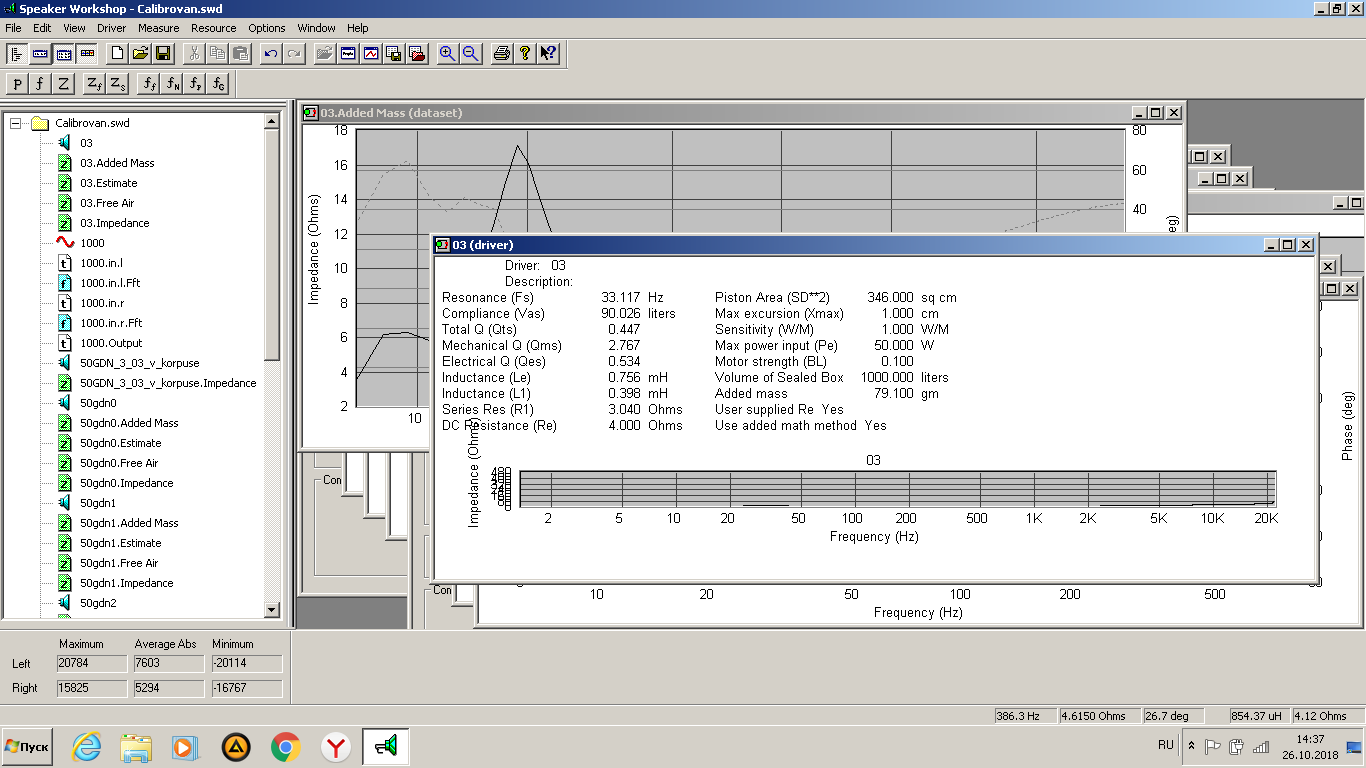Click the Print icon in toolbar
This screenshot has width=1366, height=768.
tap(502, 54)
